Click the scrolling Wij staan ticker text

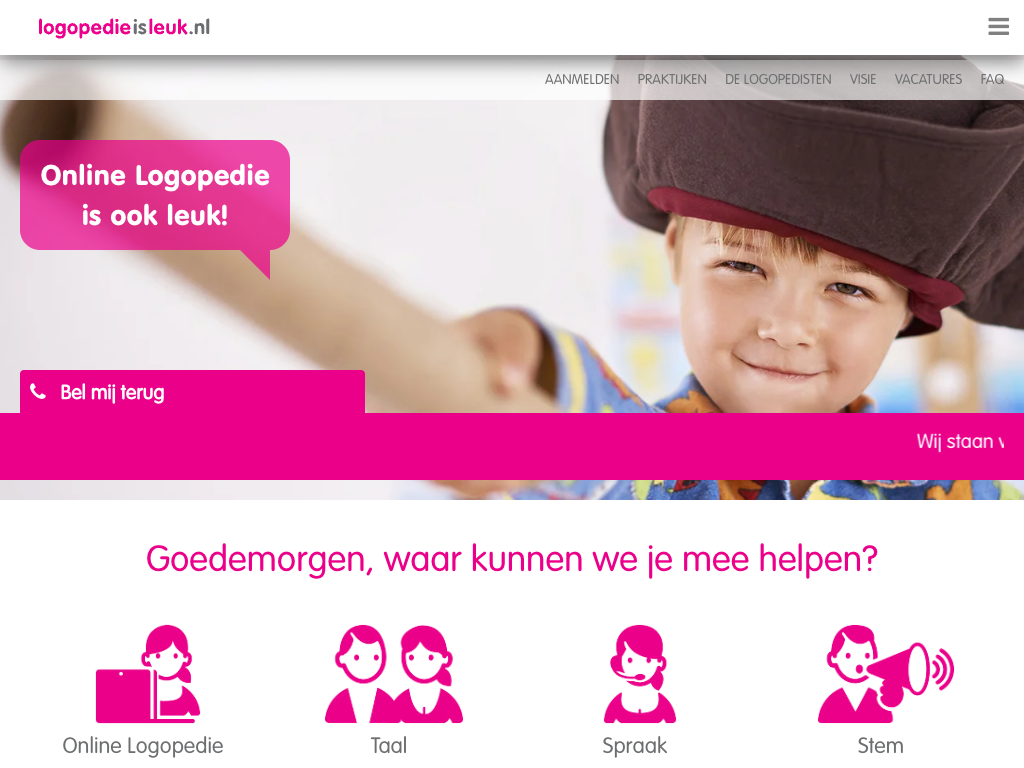tap(960, 442)
